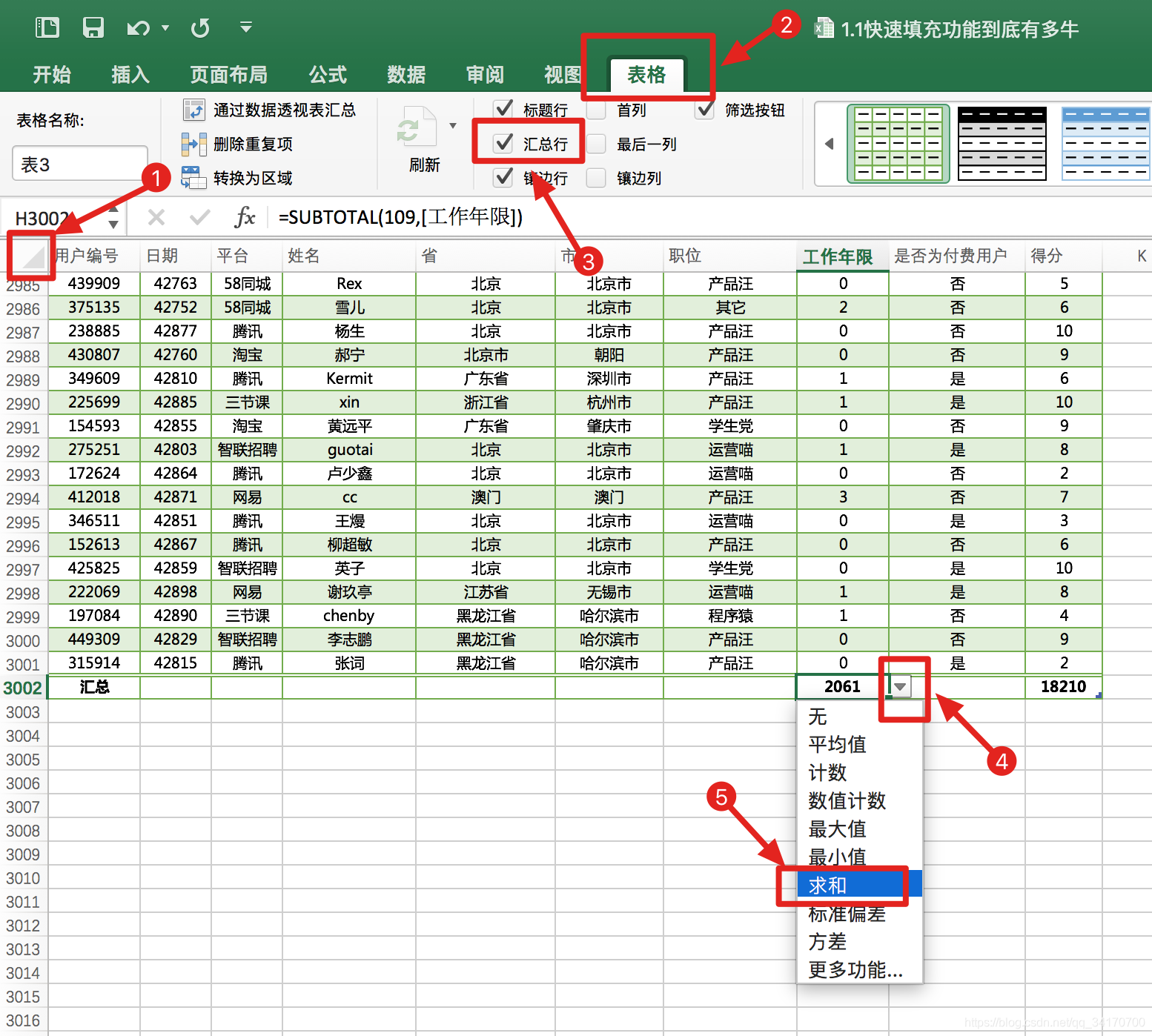Open the 插入 ribbon tab
1152x1036 pixels.
click(x=130, y=75)
